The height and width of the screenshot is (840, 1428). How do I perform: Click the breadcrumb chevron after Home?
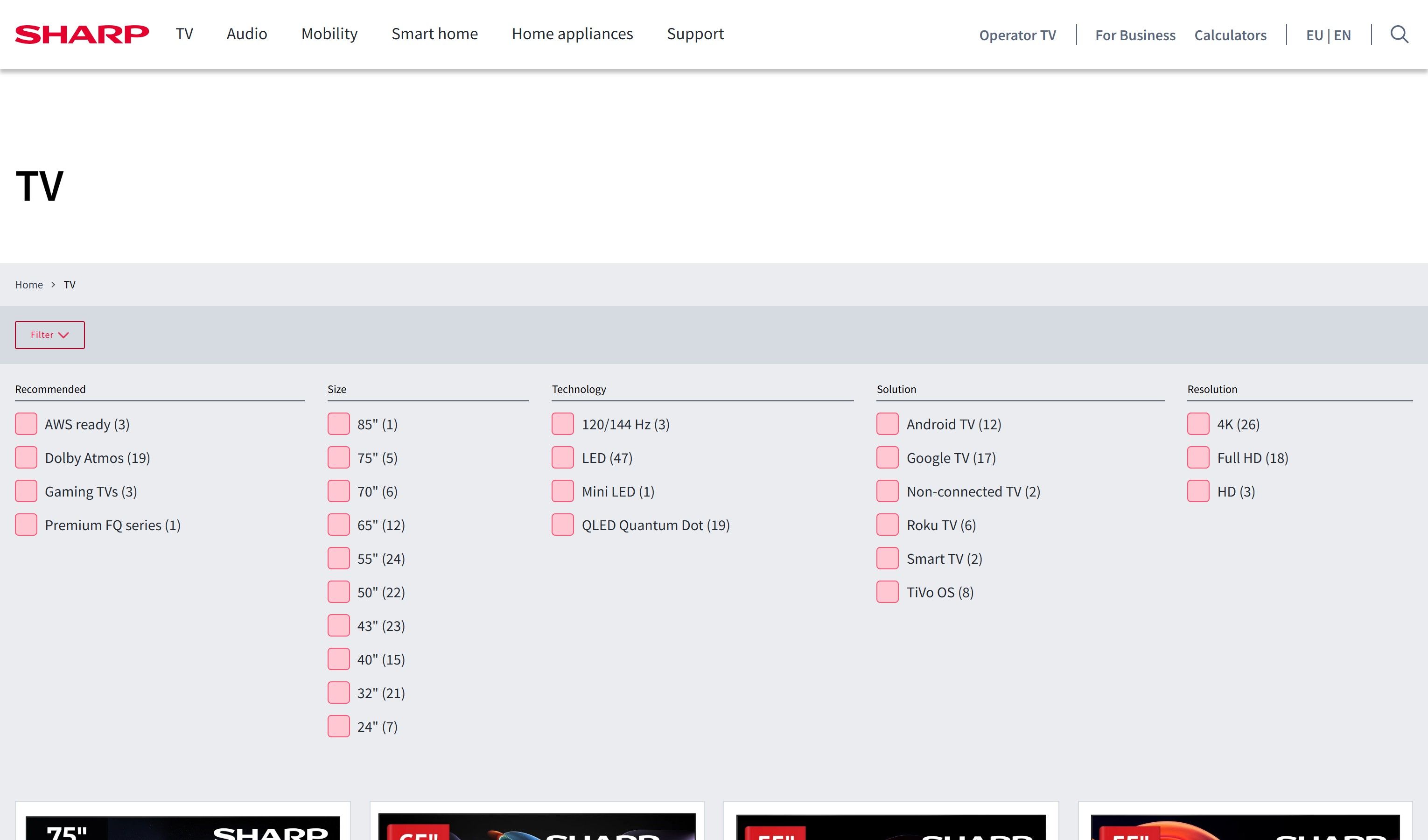[x=53, y=285]
